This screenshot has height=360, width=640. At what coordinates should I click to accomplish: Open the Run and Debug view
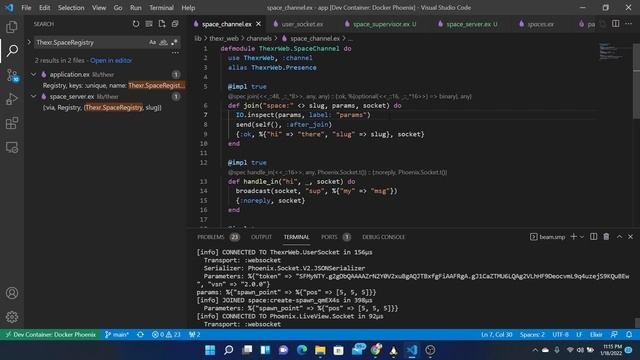pyautogui.click(x=12, y=99)
